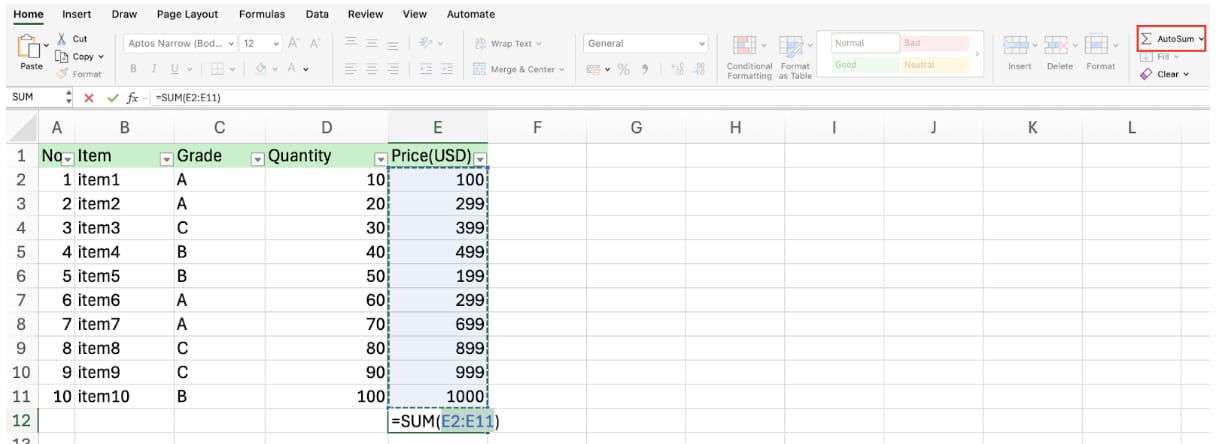
Task: Click the Format as Table icon
Action: [x=791, y=46]
